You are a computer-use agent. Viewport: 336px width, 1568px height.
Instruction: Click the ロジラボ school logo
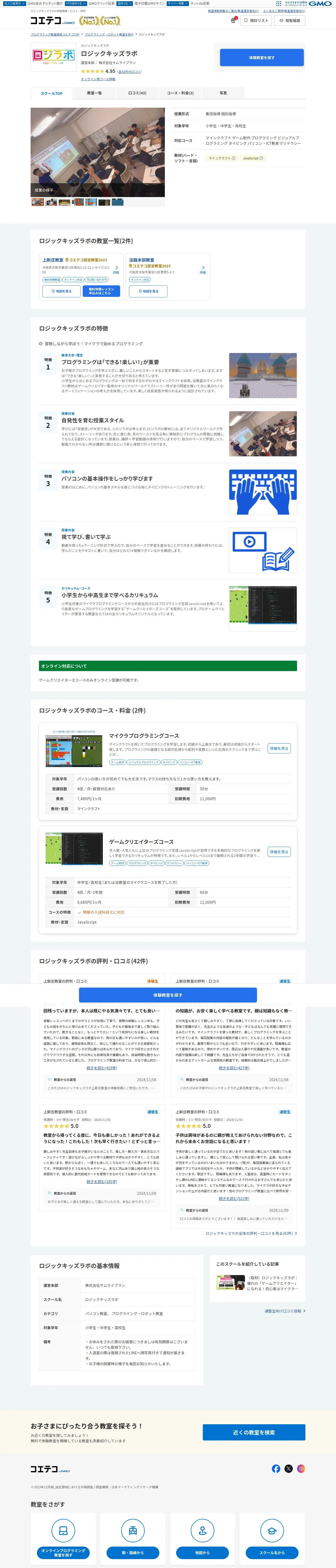(x=54, y=58)
